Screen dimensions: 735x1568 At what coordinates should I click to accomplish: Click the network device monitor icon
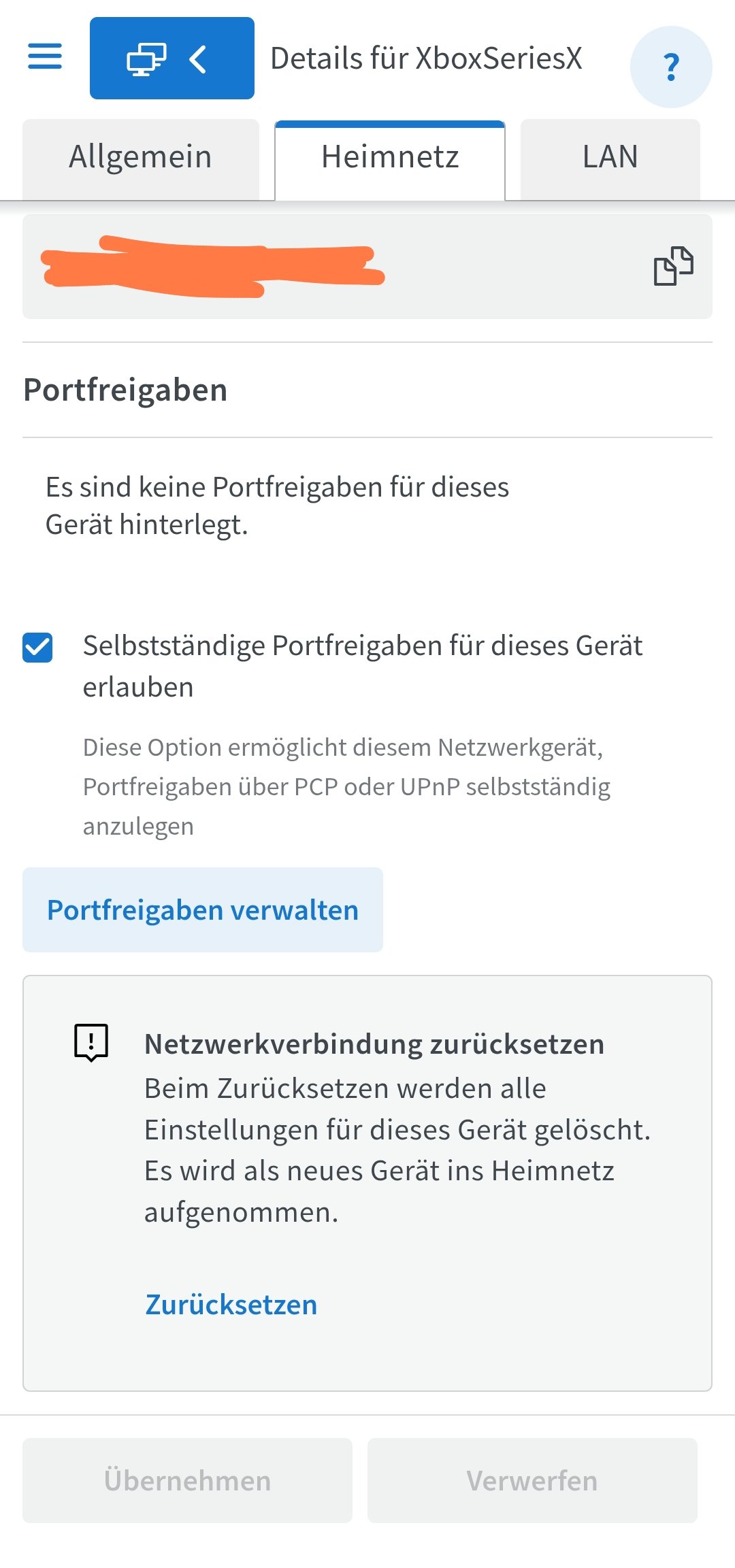(146, 59)
